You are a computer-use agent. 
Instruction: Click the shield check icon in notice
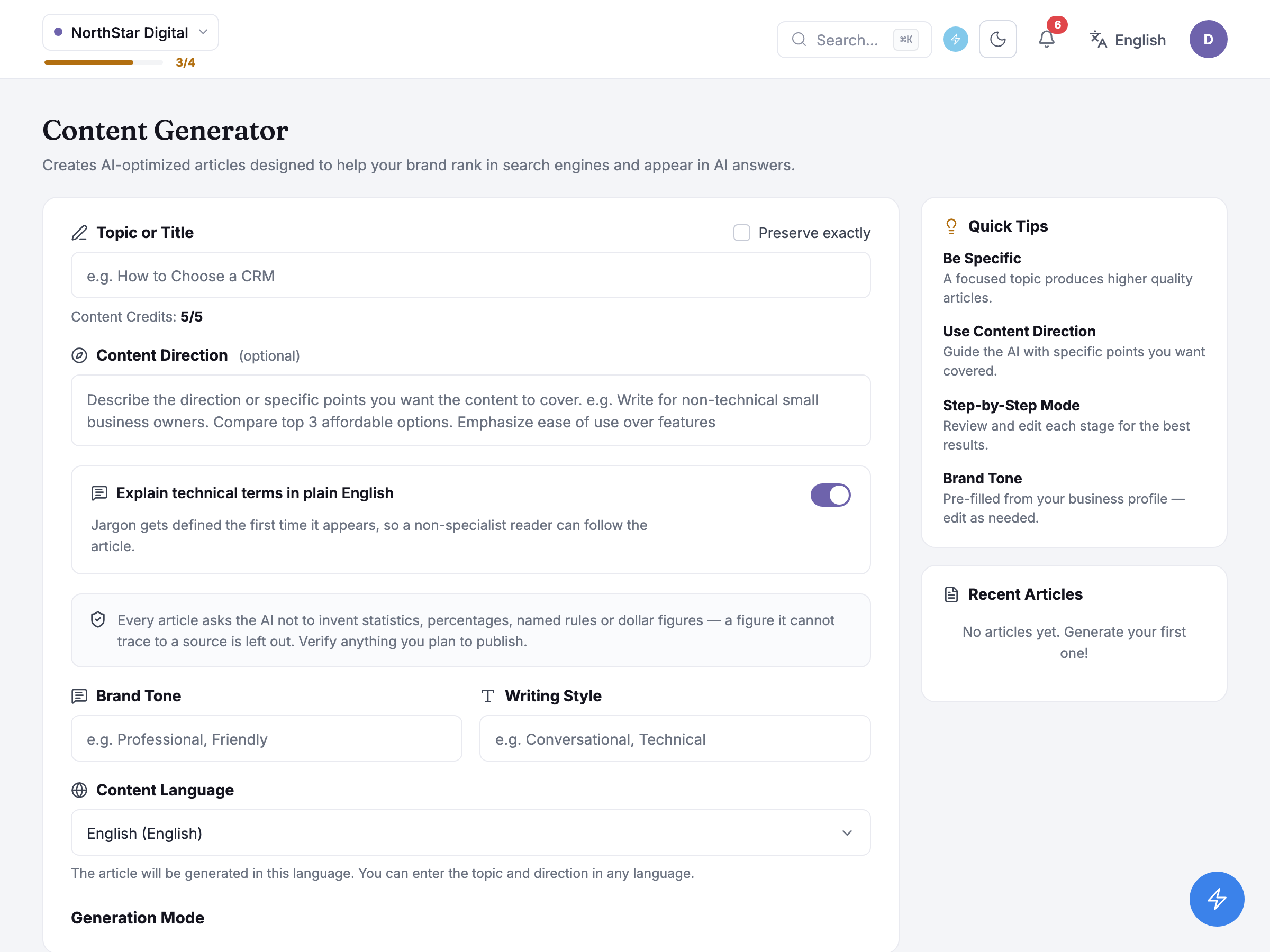point(98,620)
